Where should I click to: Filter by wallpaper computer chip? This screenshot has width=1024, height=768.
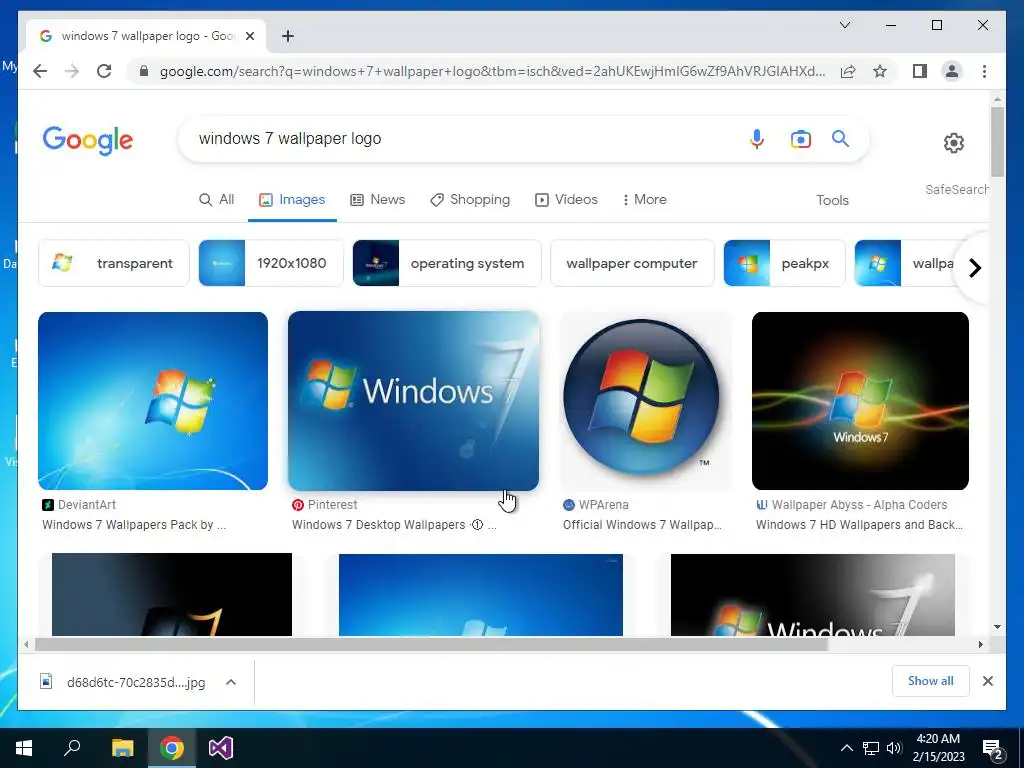point(632,263)
